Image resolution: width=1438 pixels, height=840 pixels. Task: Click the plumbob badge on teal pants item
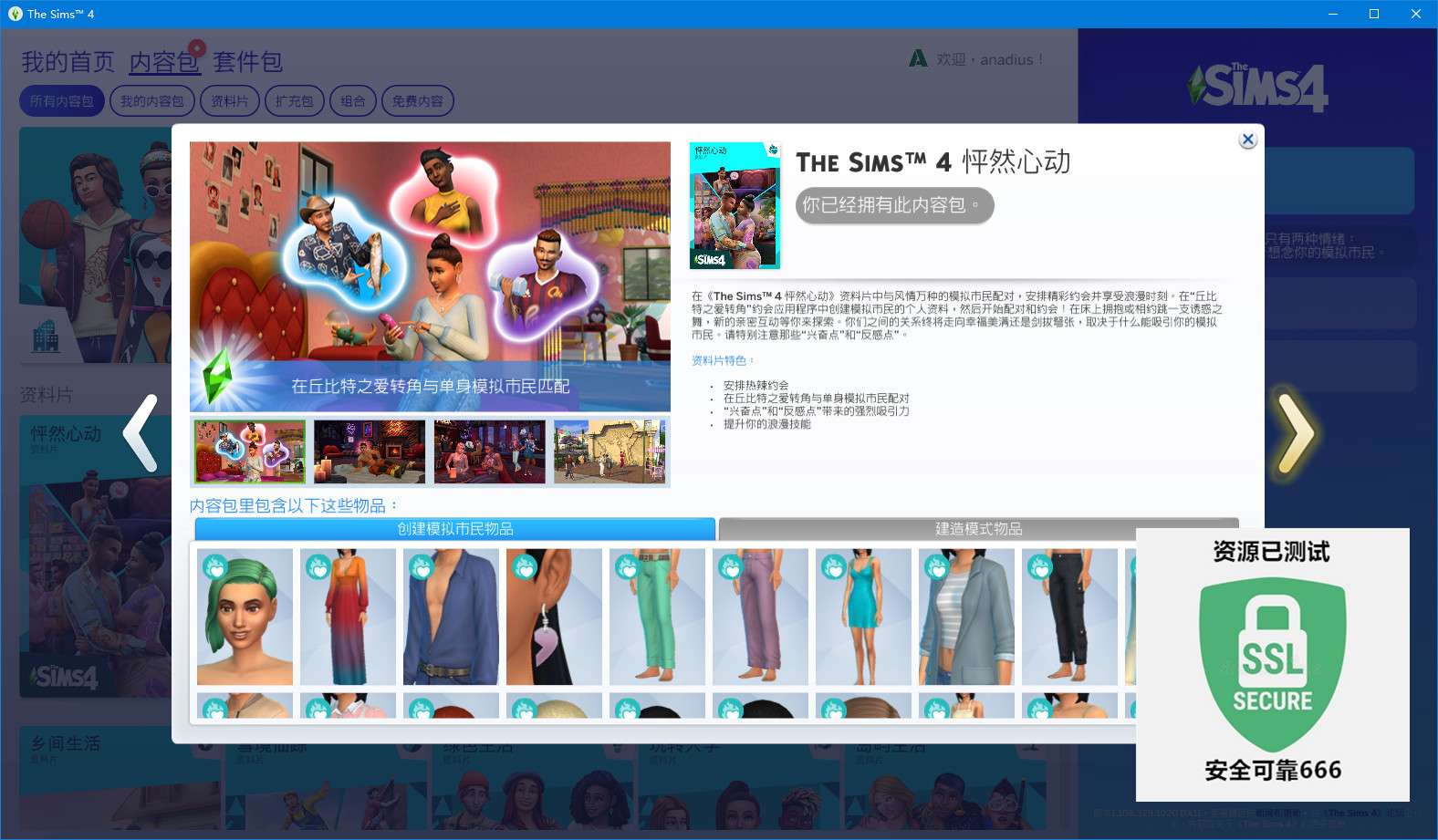(628, 567)
